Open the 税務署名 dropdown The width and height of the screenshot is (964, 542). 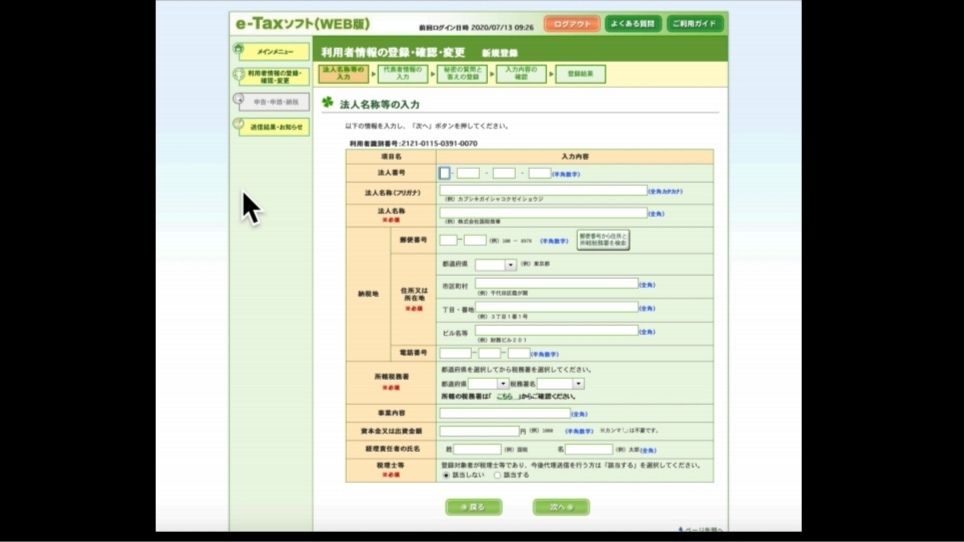(x=561, y=383)
